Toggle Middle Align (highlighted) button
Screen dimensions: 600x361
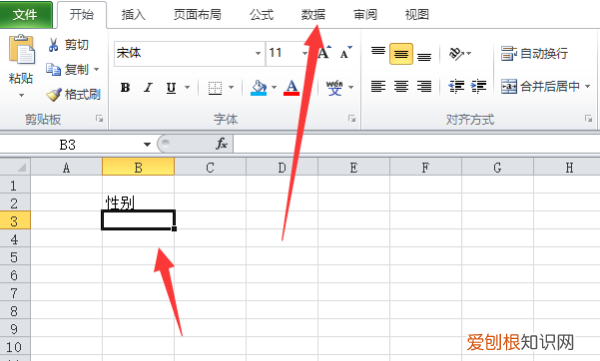click(401, 54)
